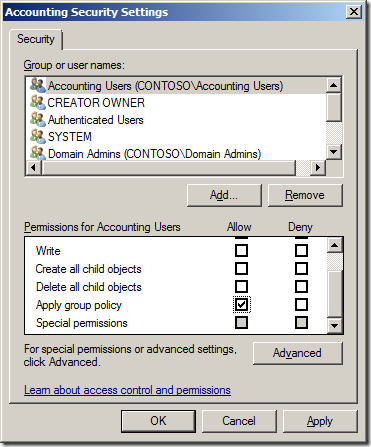Screen dimensions: 371x447
Task: Open the Advanced settings button
Action: pos(297,353)
